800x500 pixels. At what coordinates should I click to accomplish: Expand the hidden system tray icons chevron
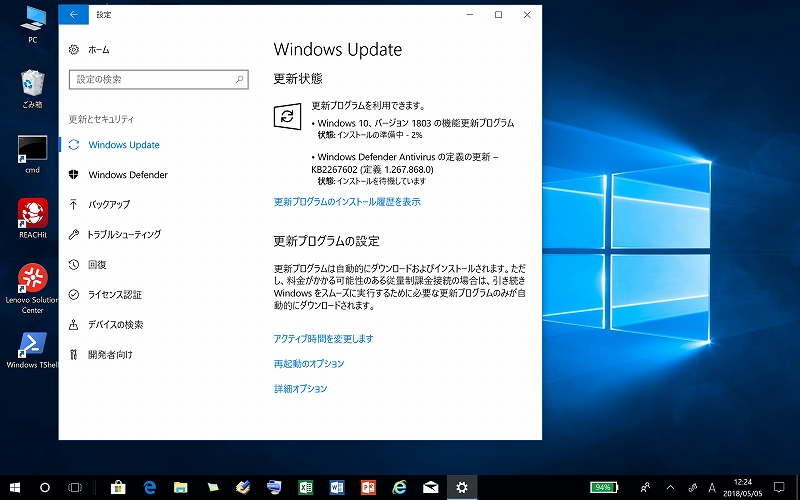click(x=670, y=488)
